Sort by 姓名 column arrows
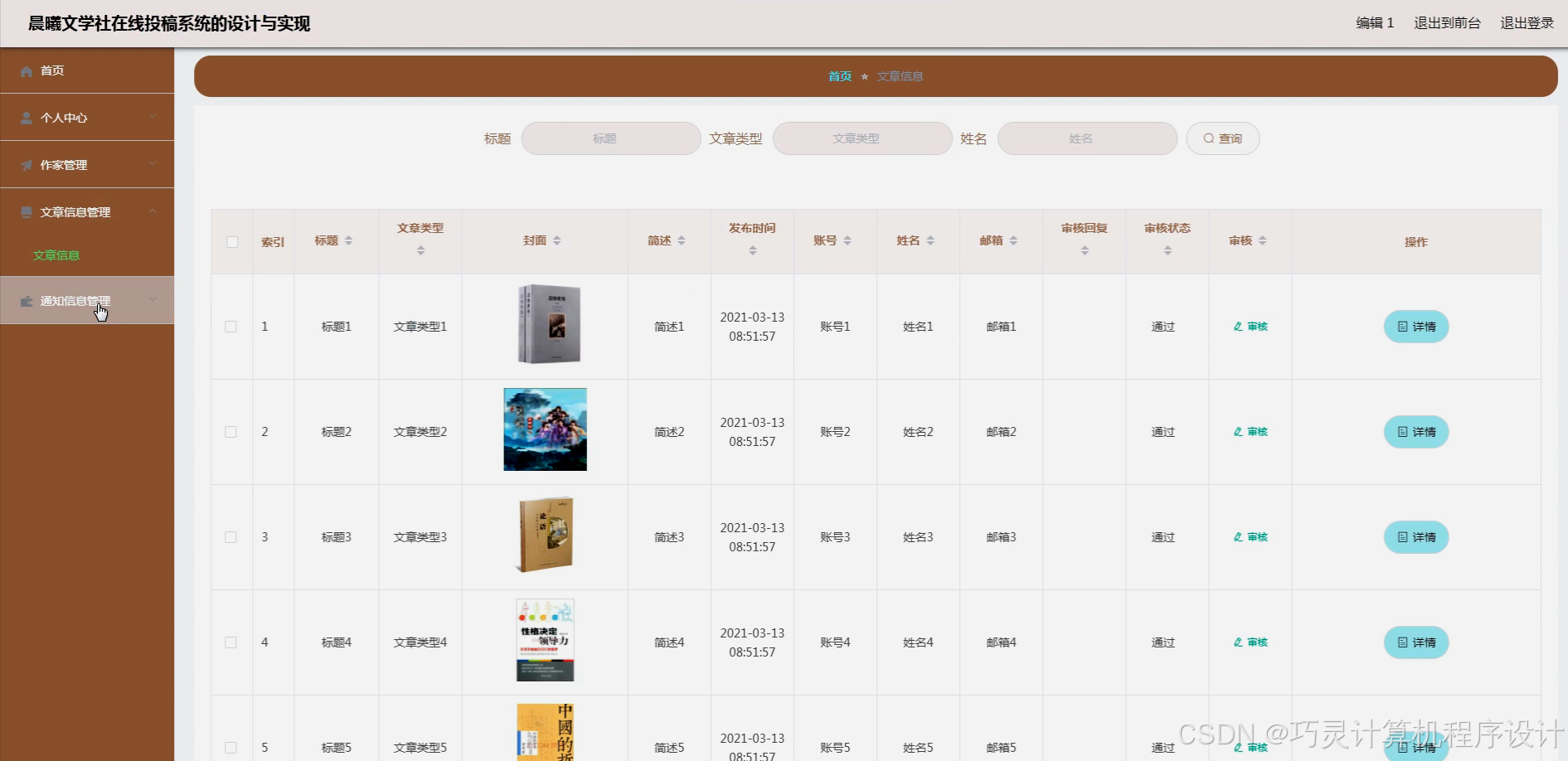Screen dimensions: 1568x761 point(930,240)
